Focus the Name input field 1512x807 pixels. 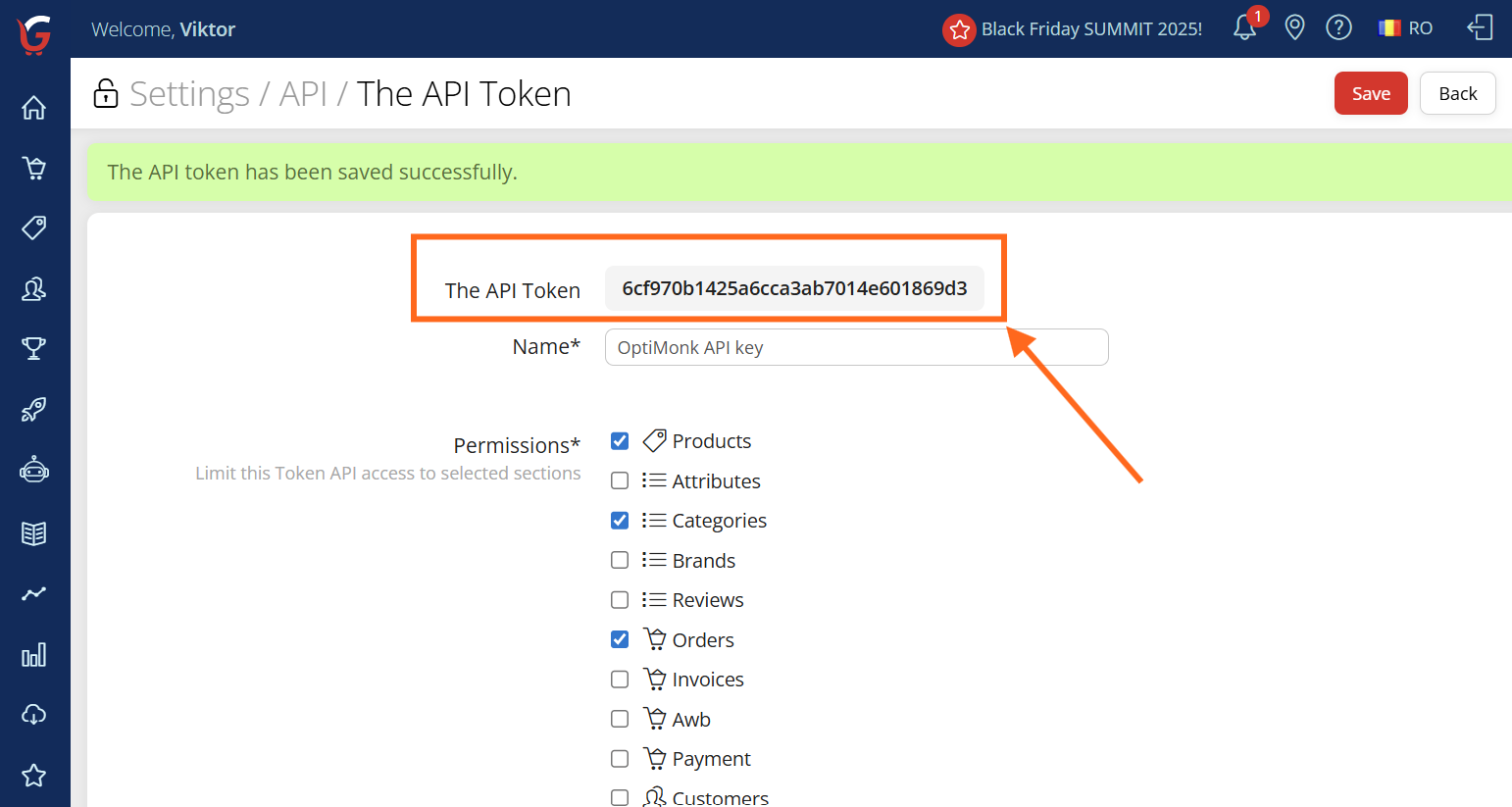[856, 347]
